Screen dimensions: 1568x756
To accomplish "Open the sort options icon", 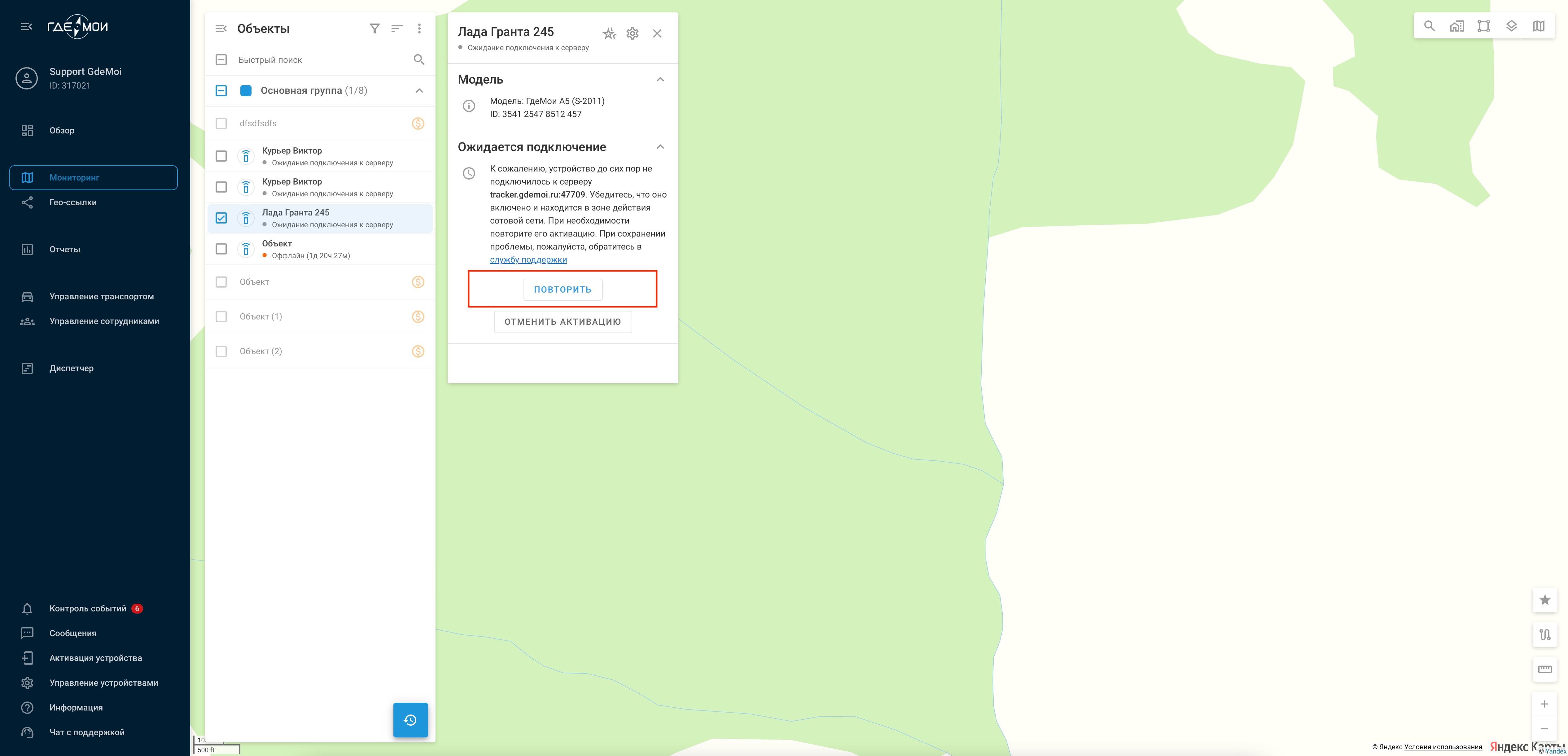I will [396, 28].
